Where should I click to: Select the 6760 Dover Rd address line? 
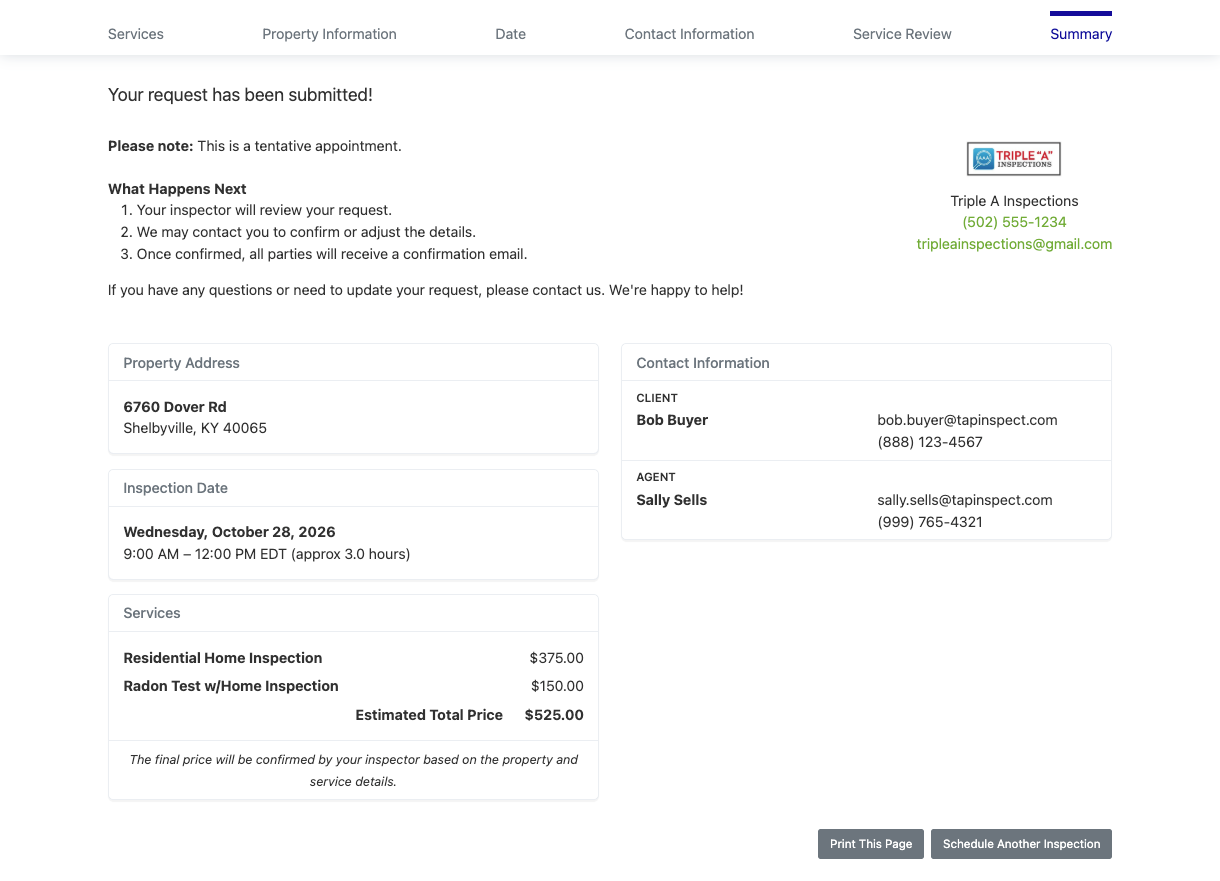coord(175,407)
